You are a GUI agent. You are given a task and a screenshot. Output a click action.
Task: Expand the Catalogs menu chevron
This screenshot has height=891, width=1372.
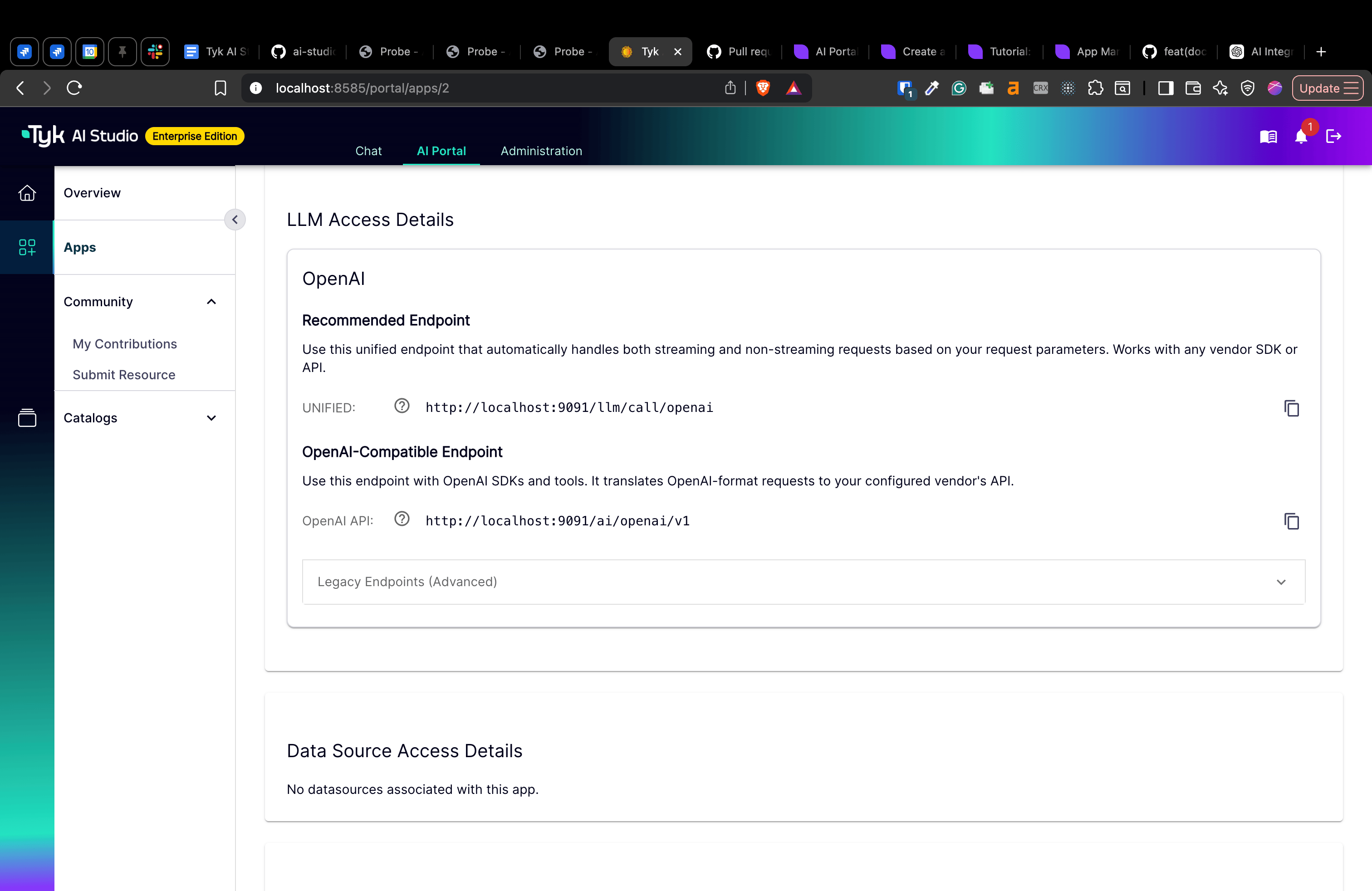click(x=211, y=418)
